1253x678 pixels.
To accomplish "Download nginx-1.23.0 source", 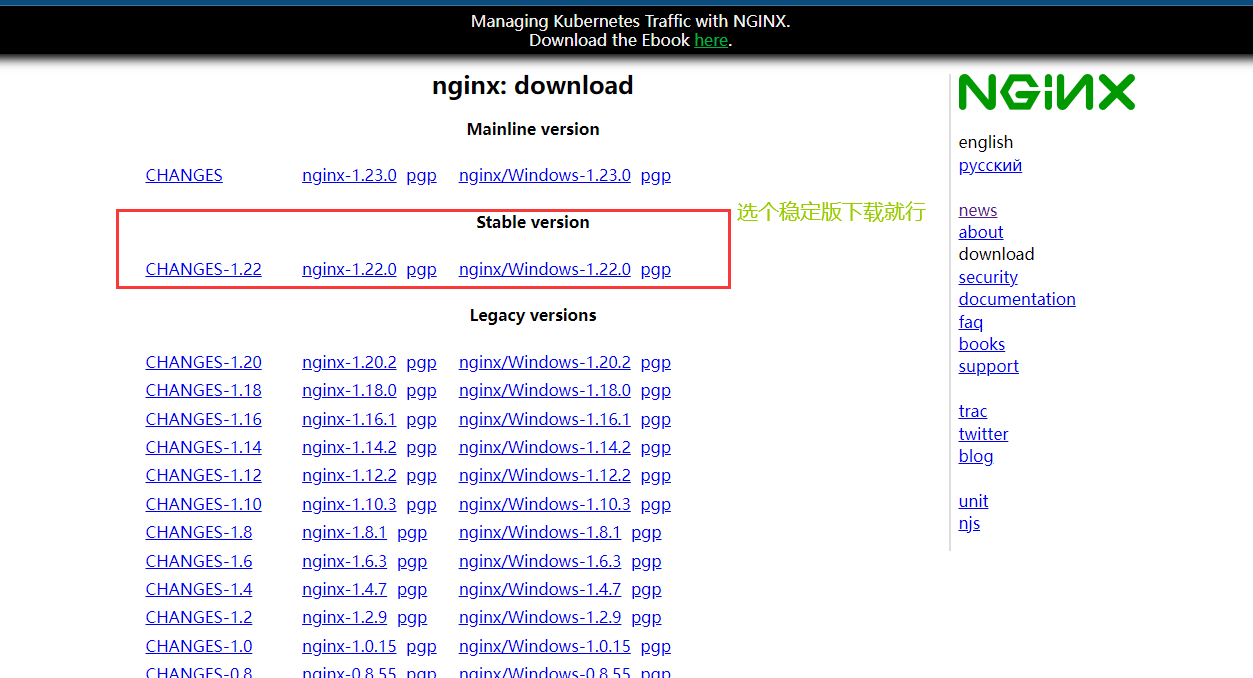I will 349,175.
